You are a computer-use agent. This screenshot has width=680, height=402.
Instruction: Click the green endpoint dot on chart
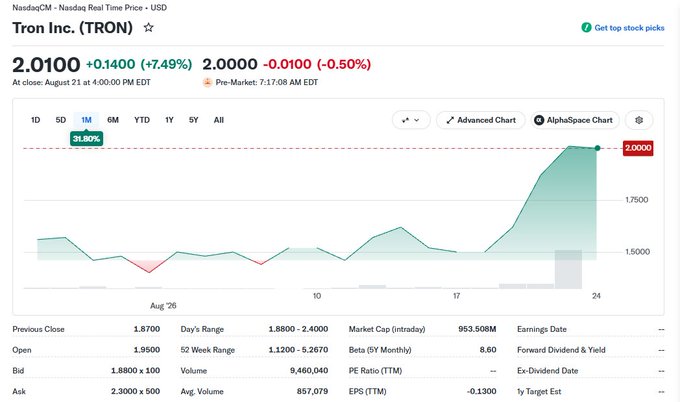pos(597,148)
